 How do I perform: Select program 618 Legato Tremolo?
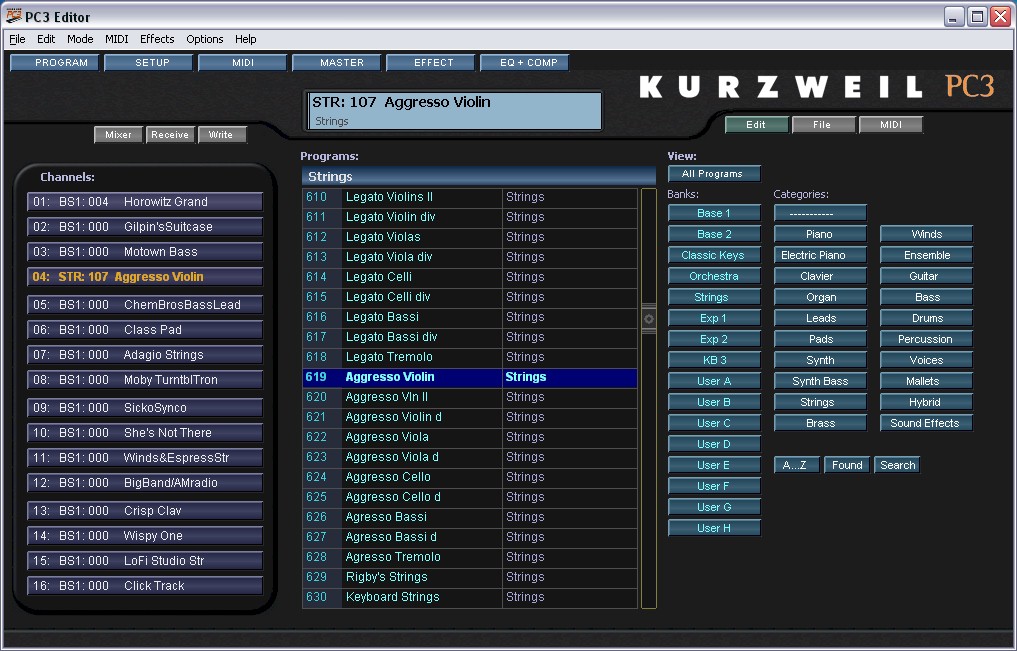point(470,357)
